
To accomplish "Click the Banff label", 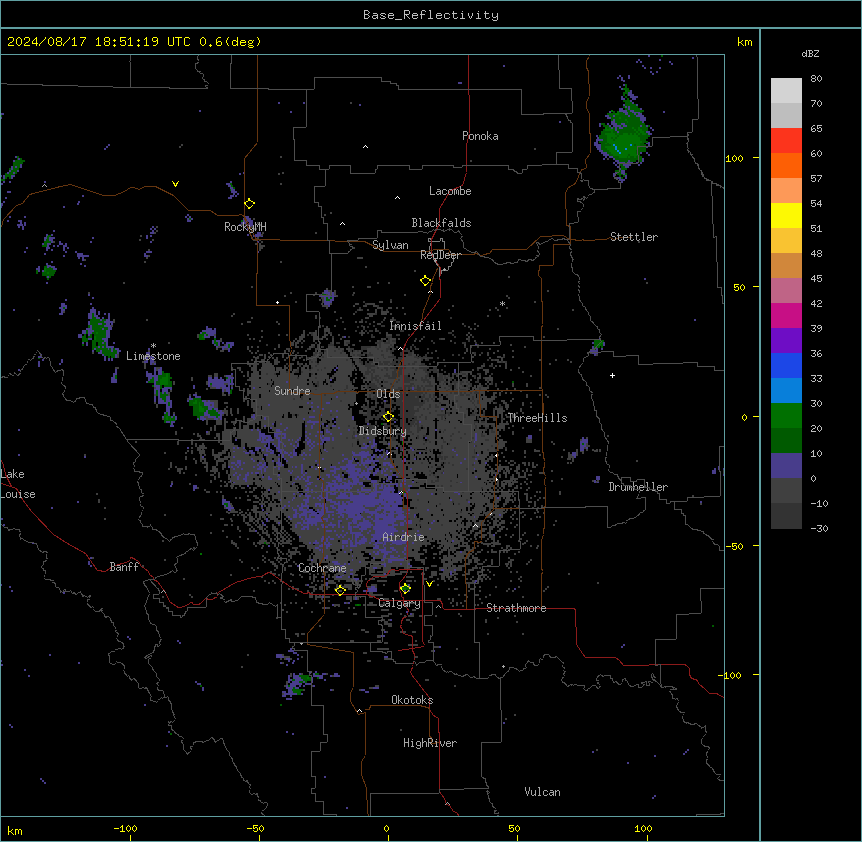I will tap(124, 567).
